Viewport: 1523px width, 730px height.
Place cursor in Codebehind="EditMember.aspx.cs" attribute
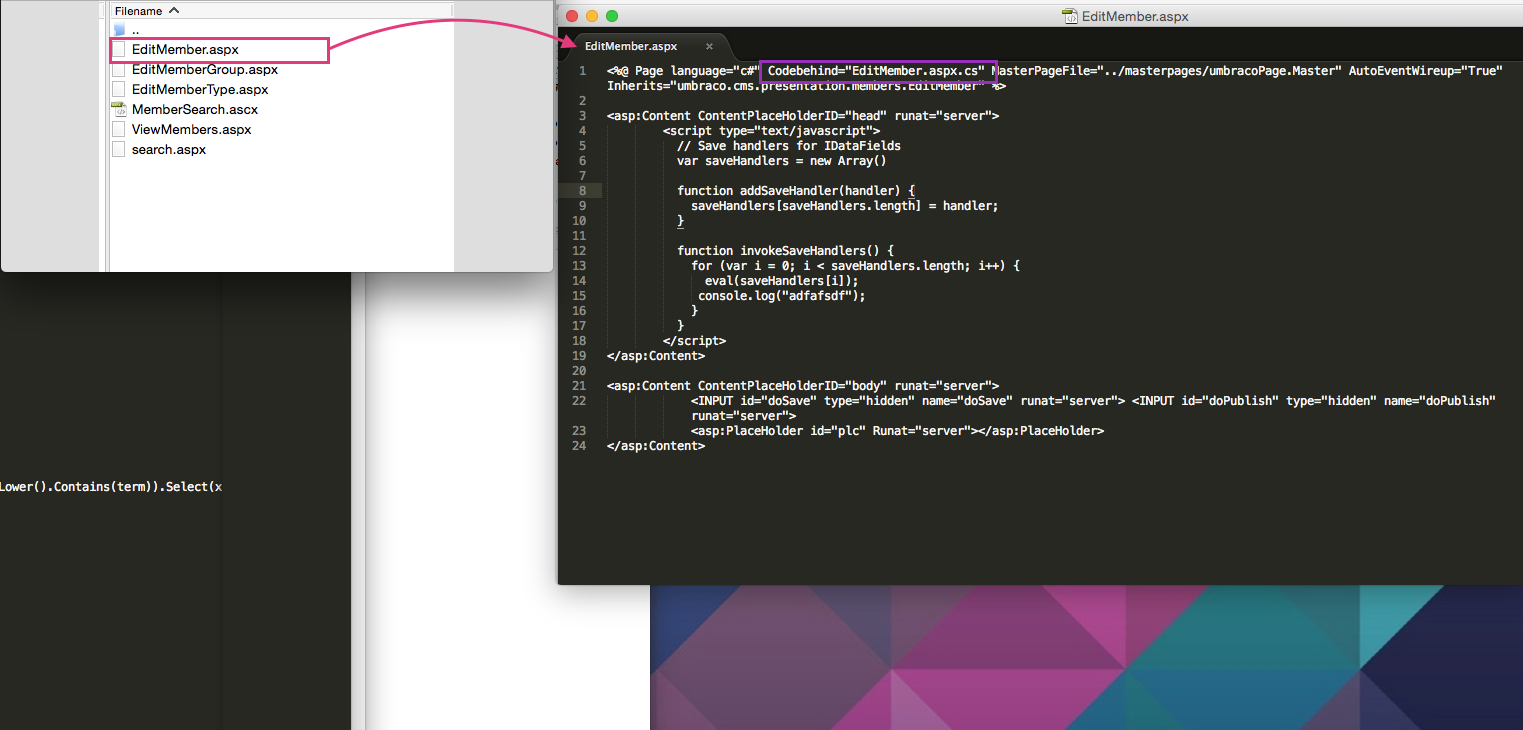877,71
